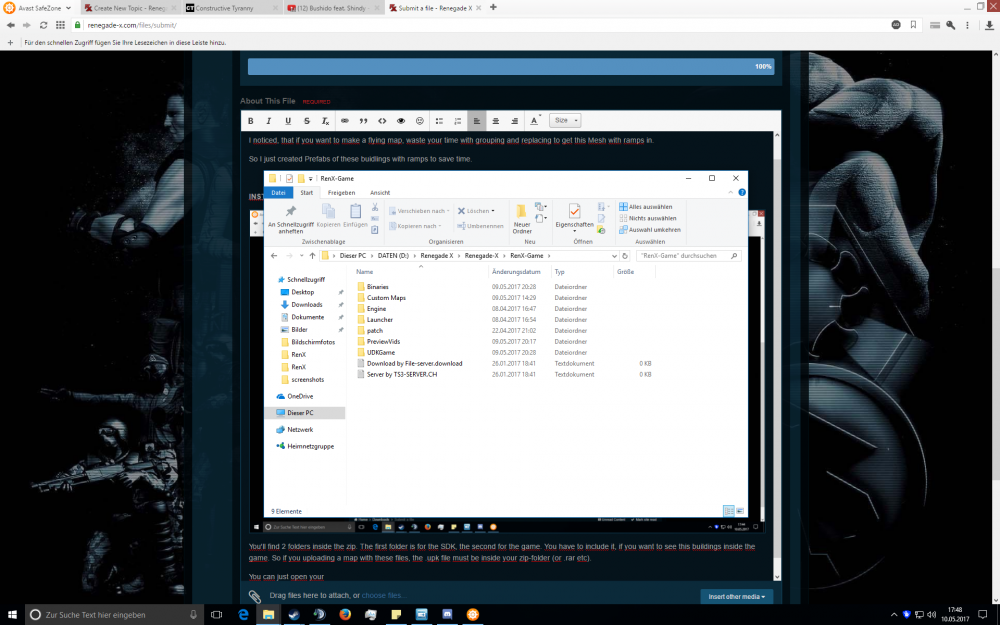Screen dimensions: 1000x625
Task: Switch to the Create New Topic browser tab
Action: point(131,8)
